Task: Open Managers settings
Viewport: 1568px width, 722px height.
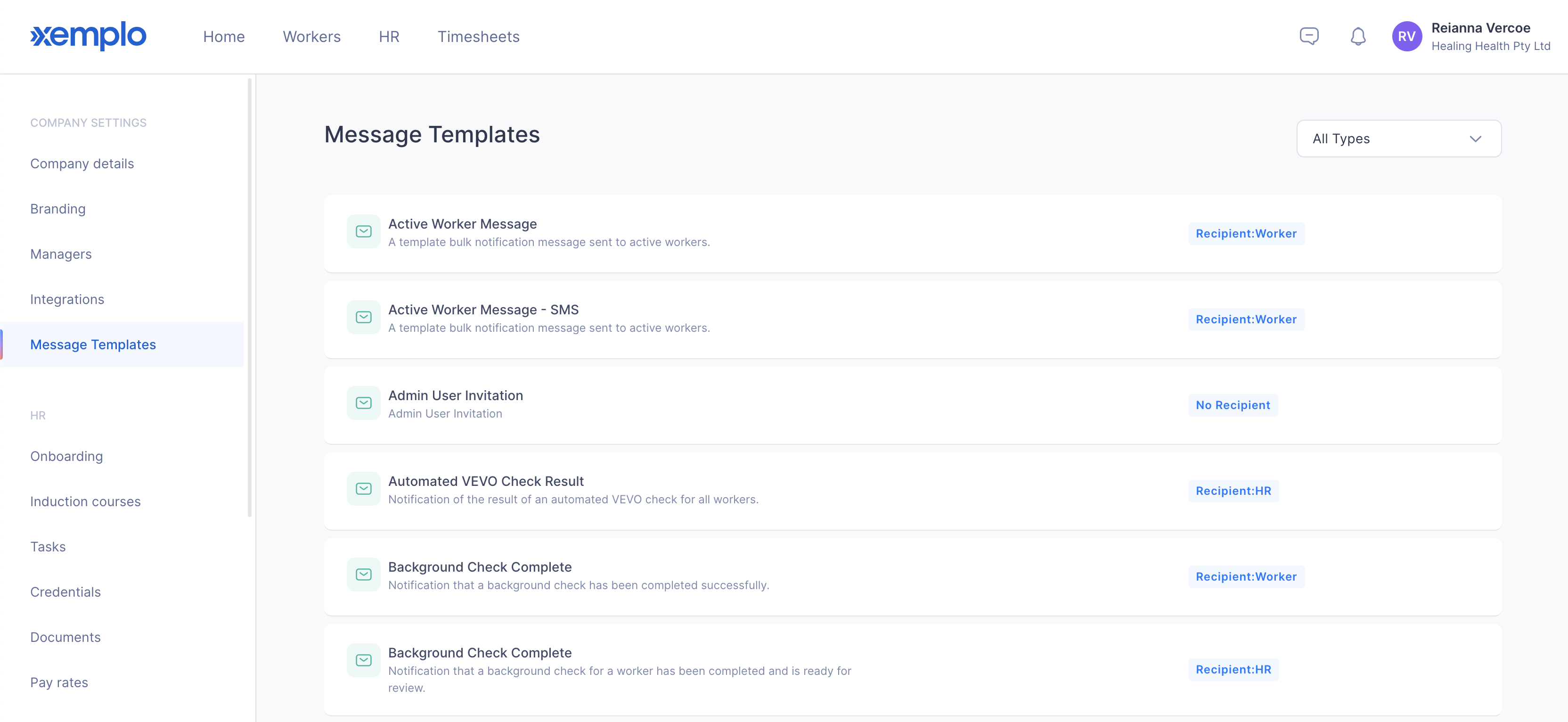Action: 61,254
